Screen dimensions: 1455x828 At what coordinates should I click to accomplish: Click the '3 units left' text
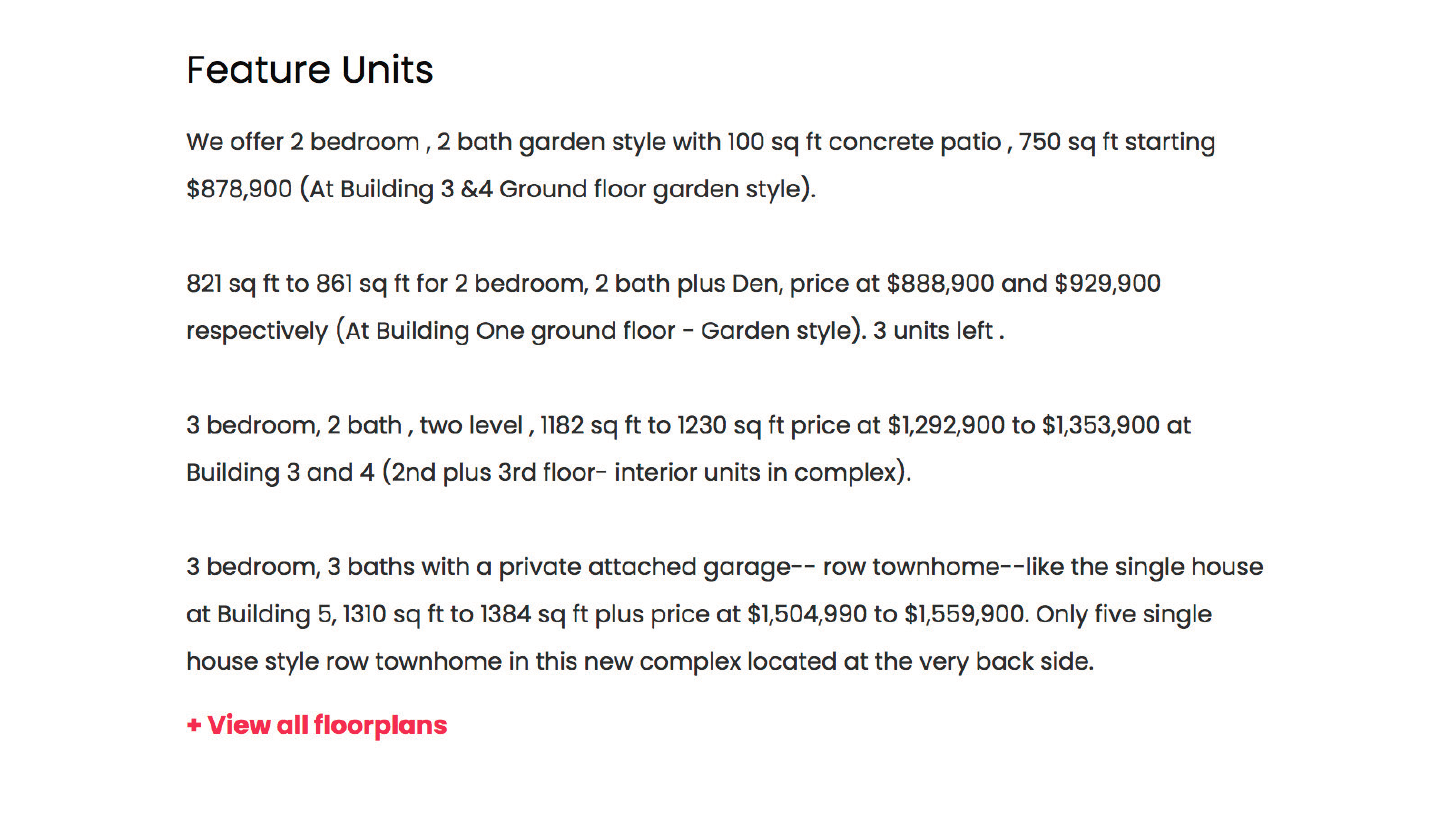tap(933, 331)
